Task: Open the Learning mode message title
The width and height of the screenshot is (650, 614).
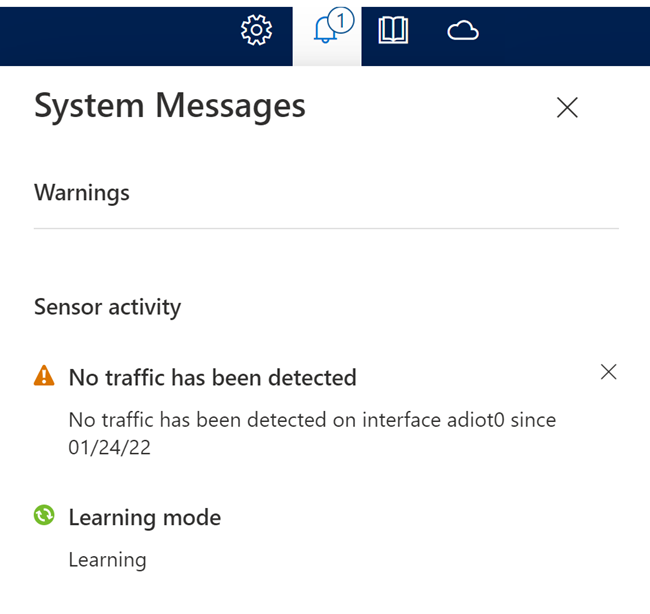Action: pos(145,517)
